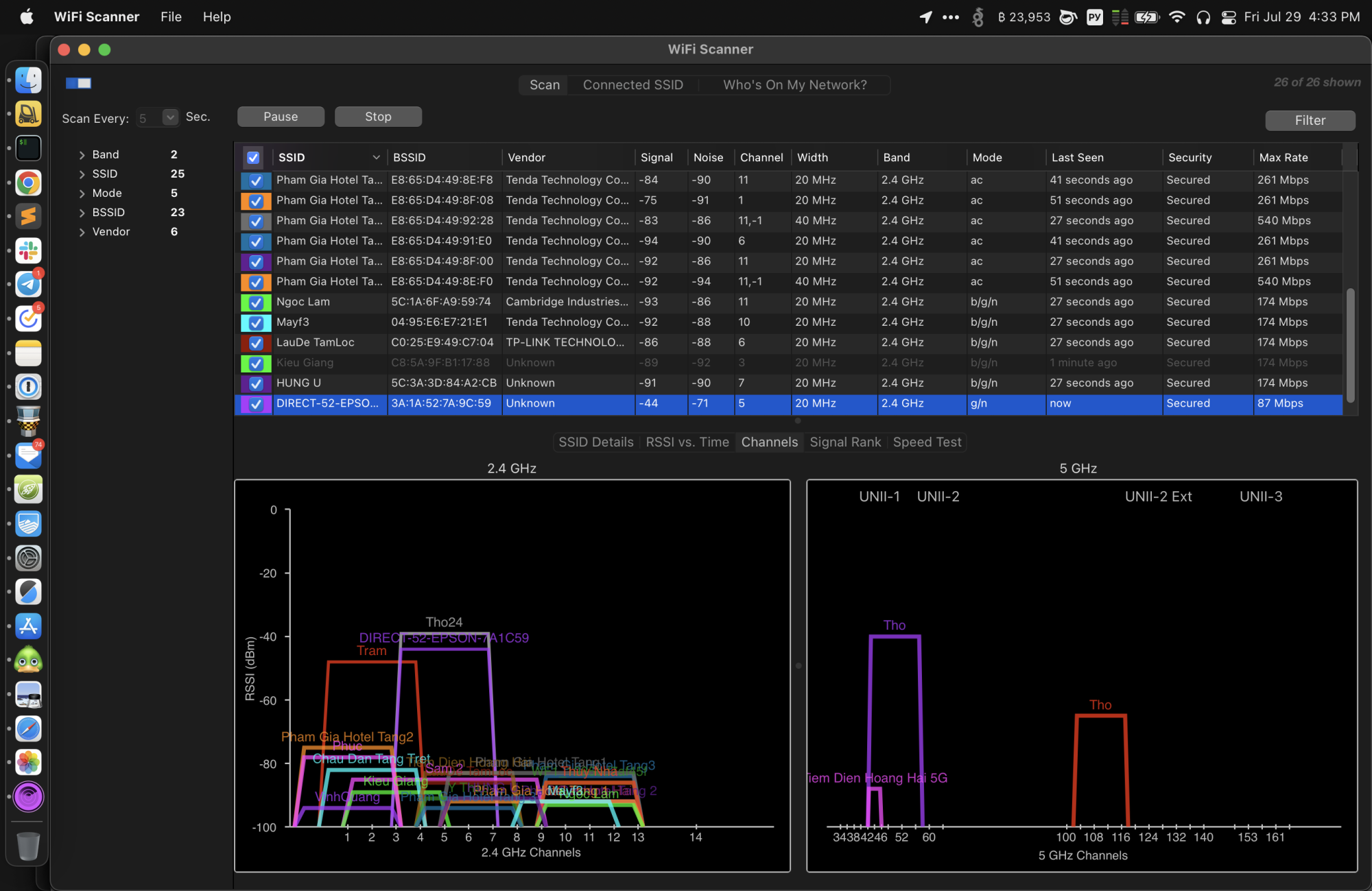
Task: Open Photos from the dock
Action: (28, 763)
